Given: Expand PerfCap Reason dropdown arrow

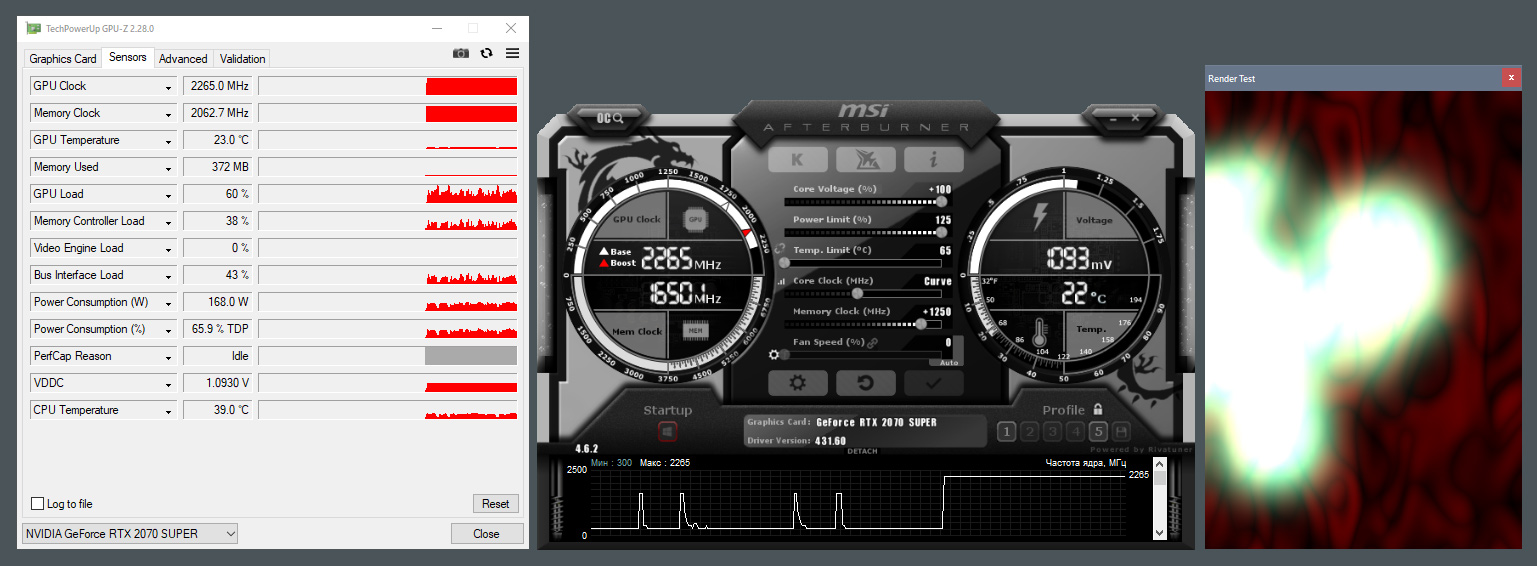Looking at the screenshot, I should (x=169, y=357).
